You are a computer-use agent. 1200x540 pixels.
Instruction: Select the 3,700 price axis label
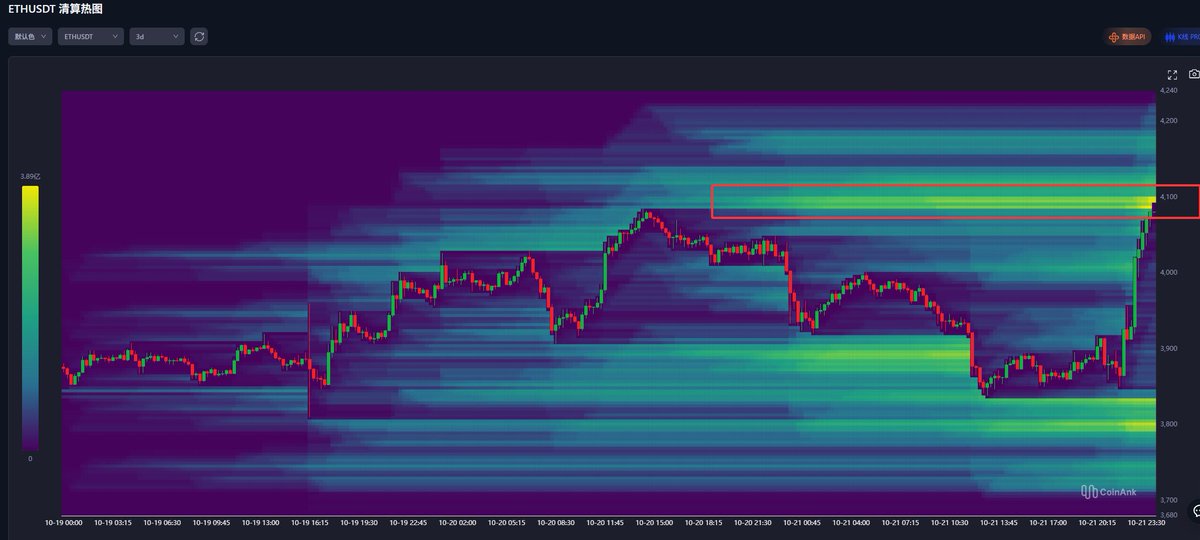pos(1168,500)
